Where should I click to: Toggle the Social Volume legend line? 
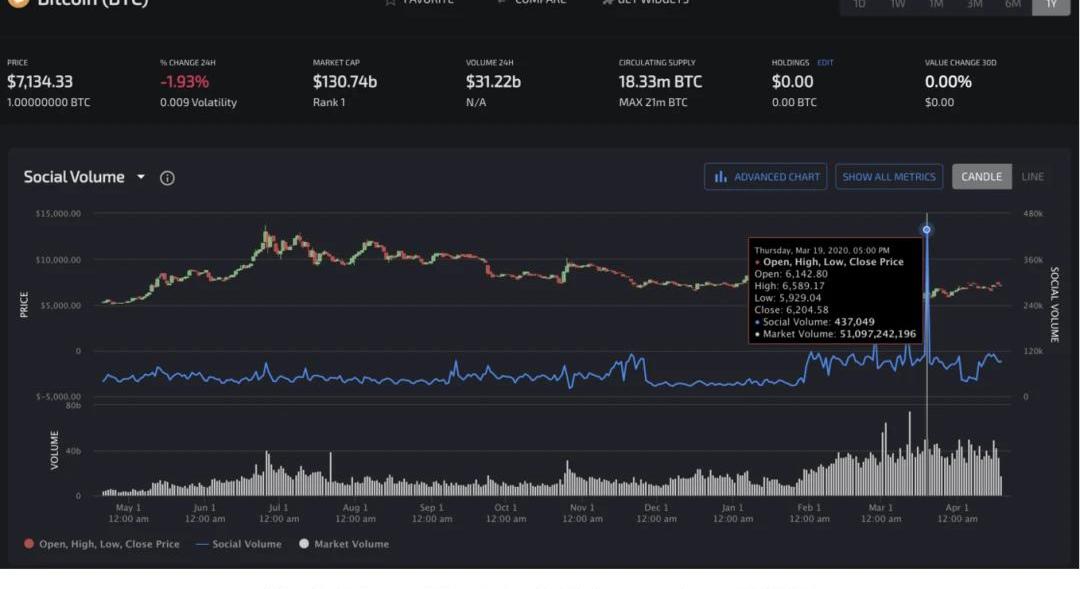[202, 544]
